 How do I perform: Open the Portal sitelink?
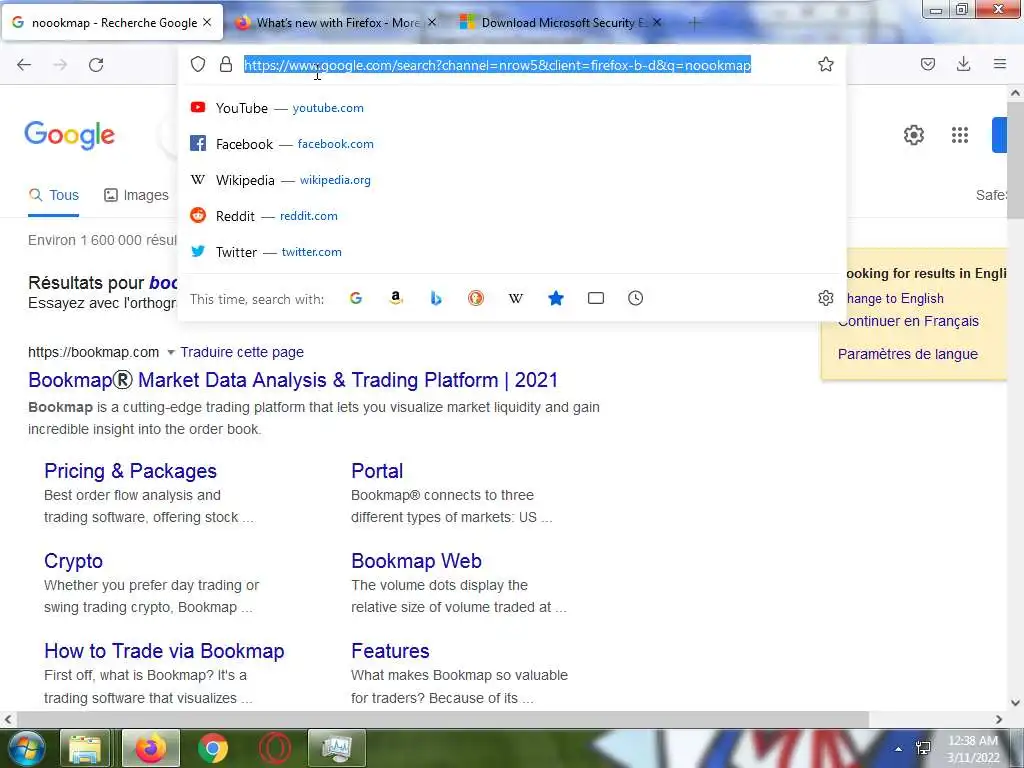click(377, 471)
